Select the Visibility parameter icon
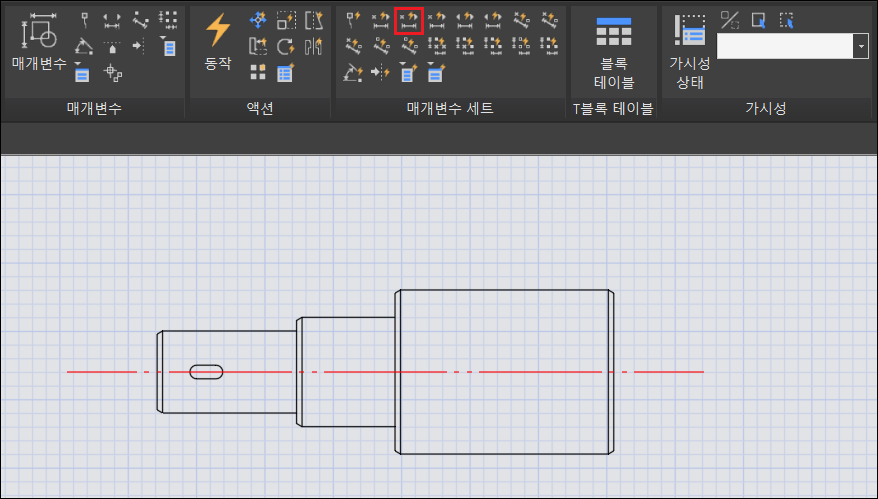The height and width of the screenshot is (499, 878). pyautogui.click(x=168, y=46)
